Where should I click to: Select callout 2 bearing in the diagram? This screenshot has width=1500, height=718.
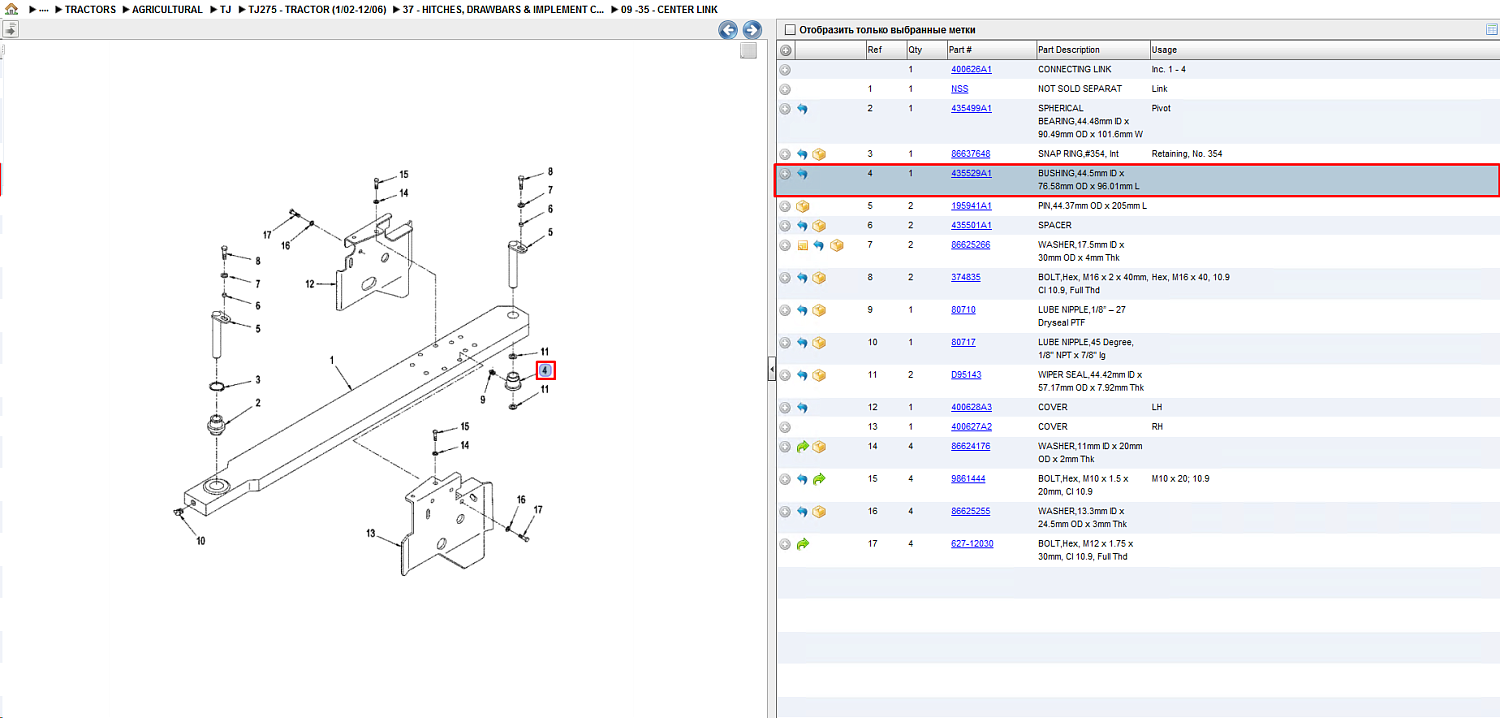257,403
